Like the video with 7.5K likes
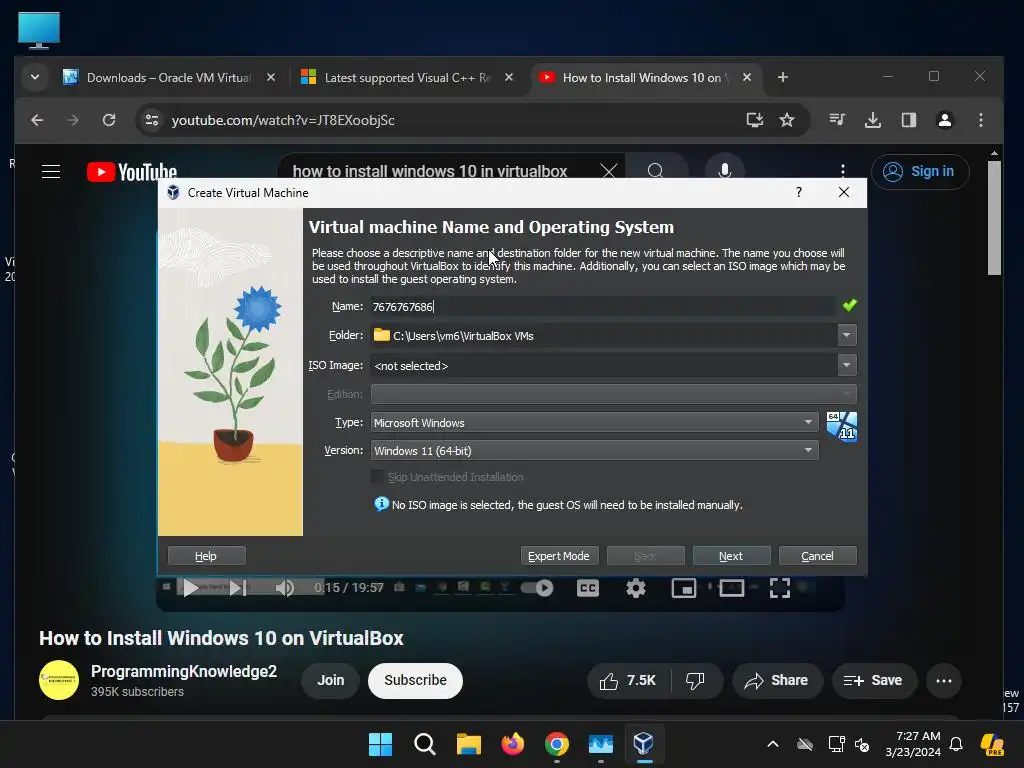This screenshot has height=768, width=1024. point(627,680)
